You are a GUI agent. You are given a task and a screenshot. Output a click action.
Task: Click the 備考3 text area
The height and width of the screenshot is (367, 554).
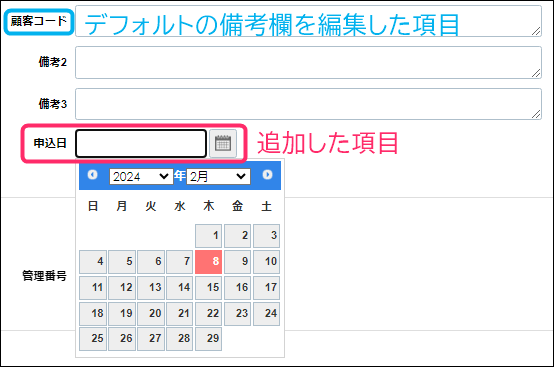click(x=308, y=104)
